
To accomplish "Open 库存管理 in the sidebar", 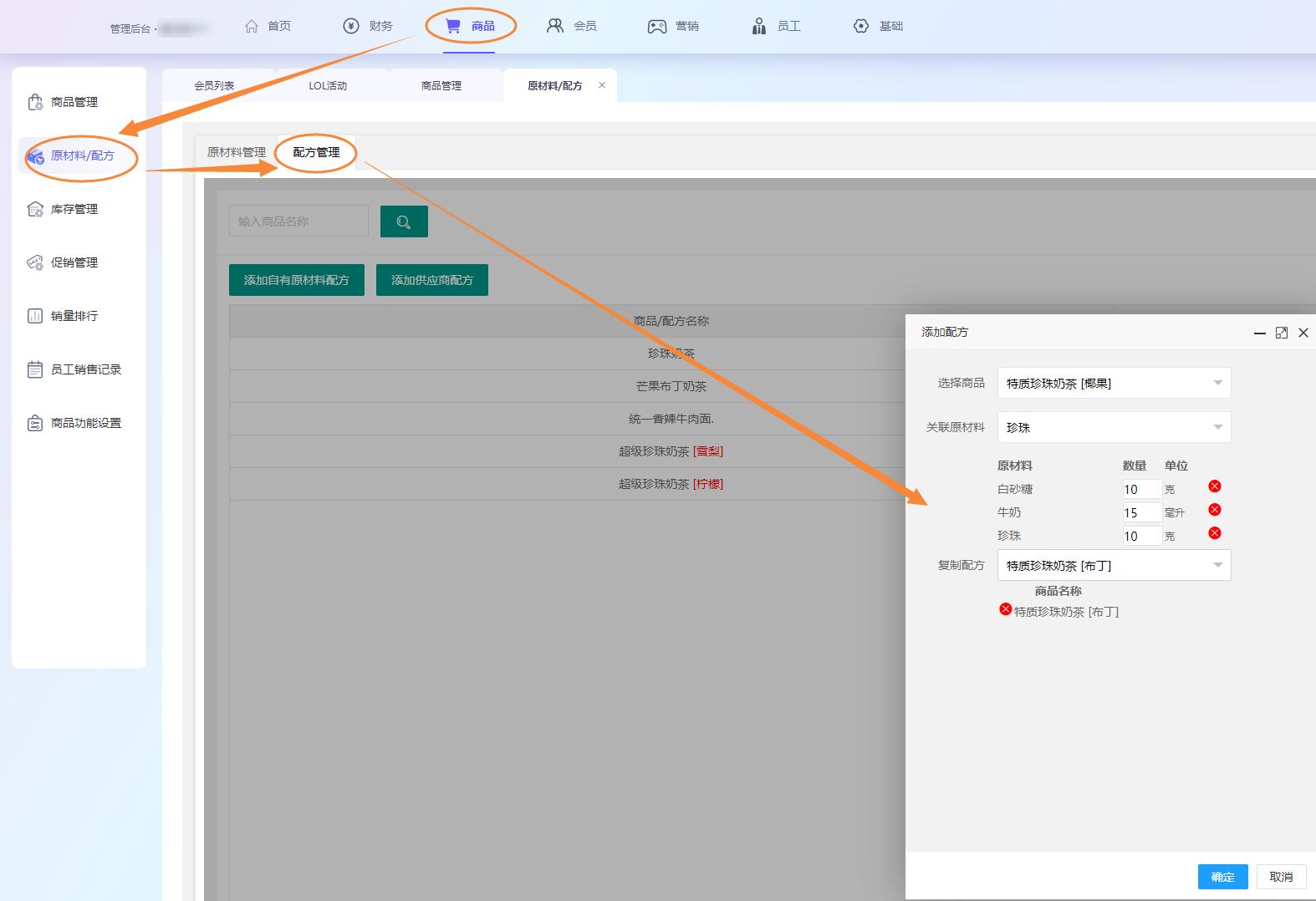I will (74, 209).
